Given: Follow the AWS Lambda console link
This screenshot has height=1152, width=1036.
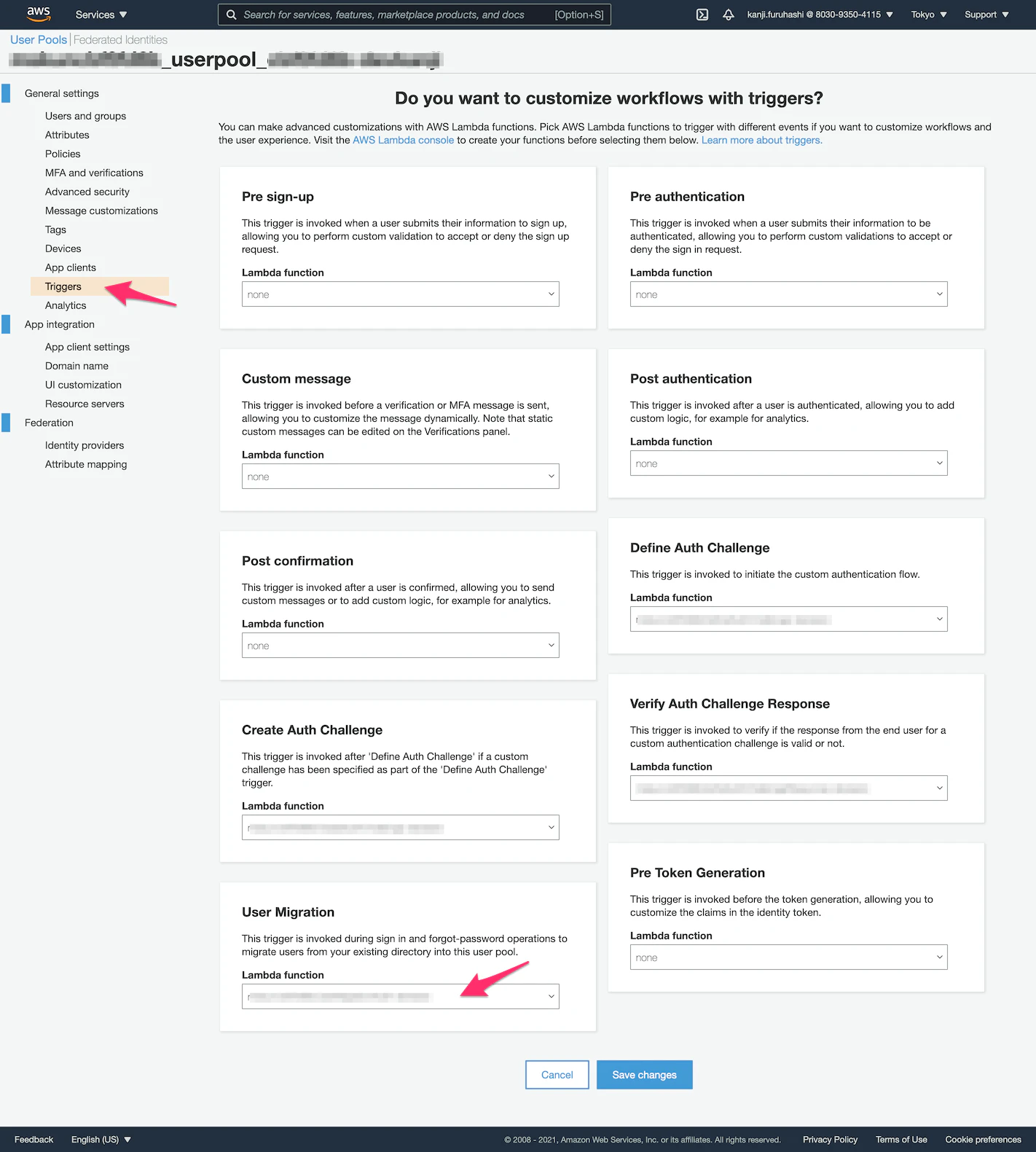Looking at the screenshot, I should (x=403, y=140).
